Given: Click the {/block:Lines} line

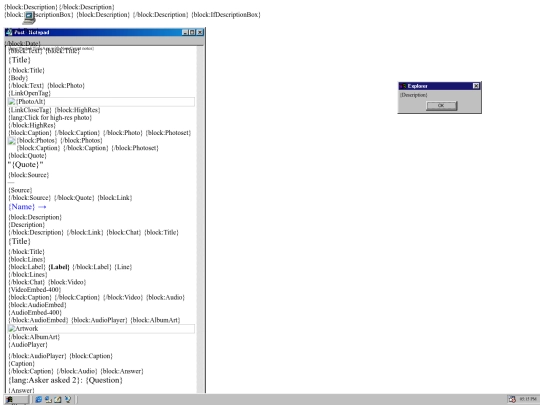Looking at the screenshot, I should pos(28,274).
